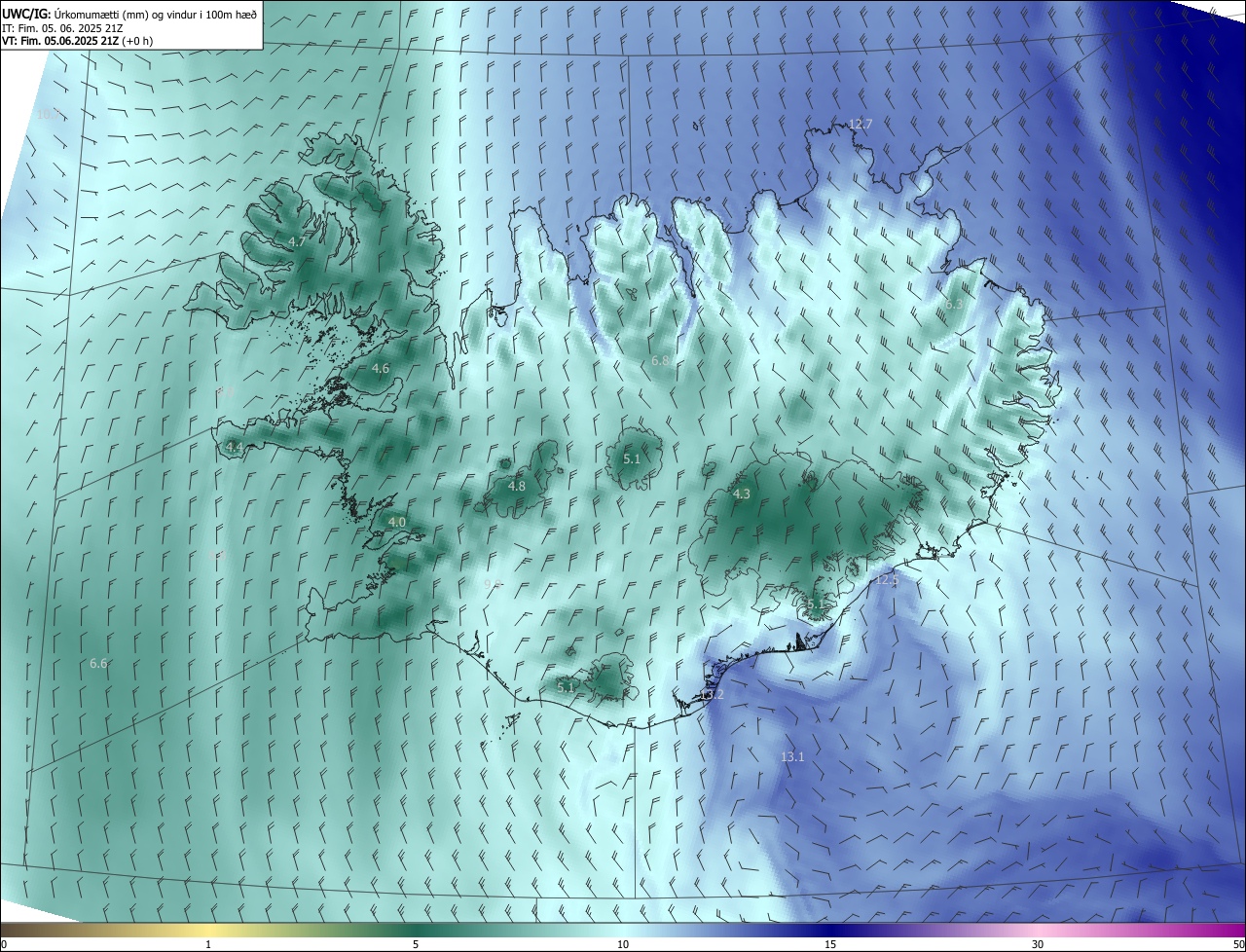Click the 4.7 value on the Westfjords
The width and height of the screenshot is (1246, 952).
tap(298, 240)
